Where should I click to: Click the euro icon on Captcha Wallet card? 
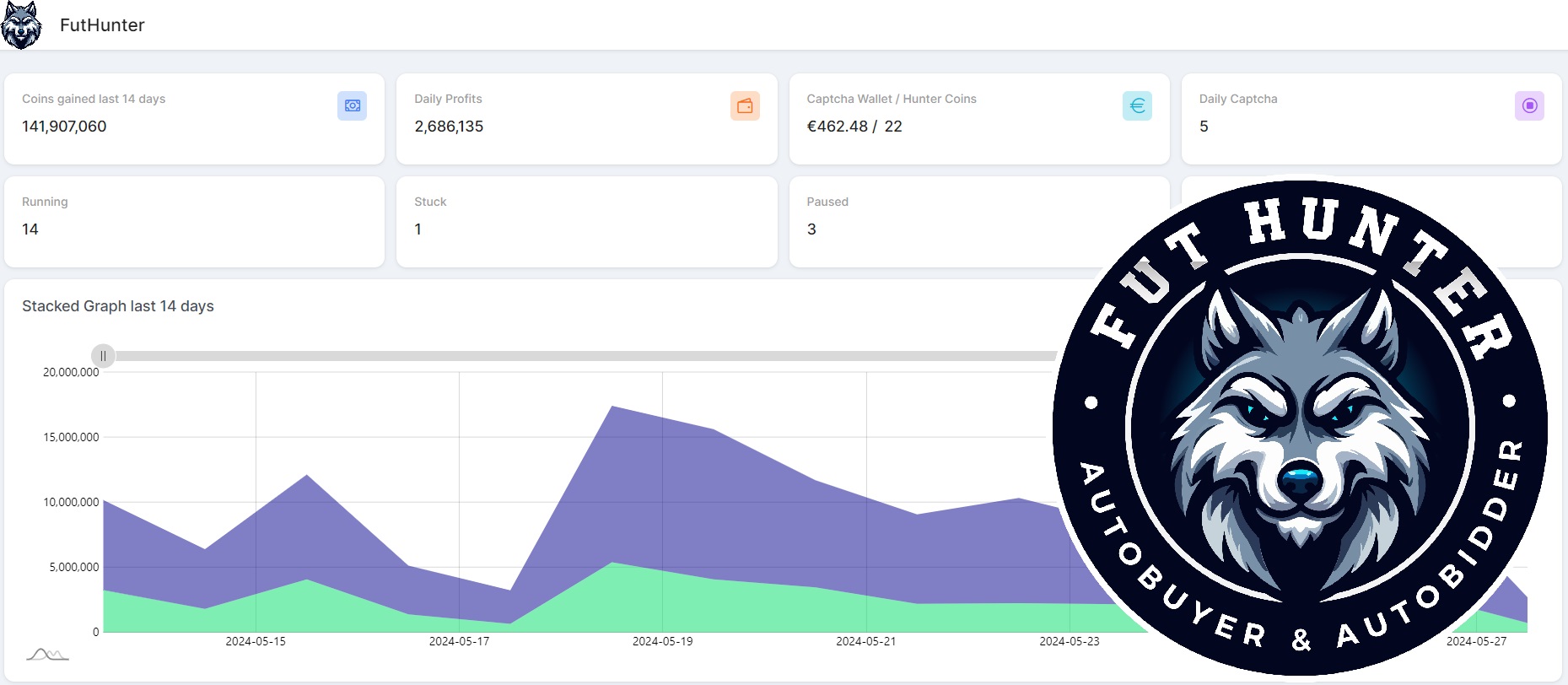tap(1137, 105)
